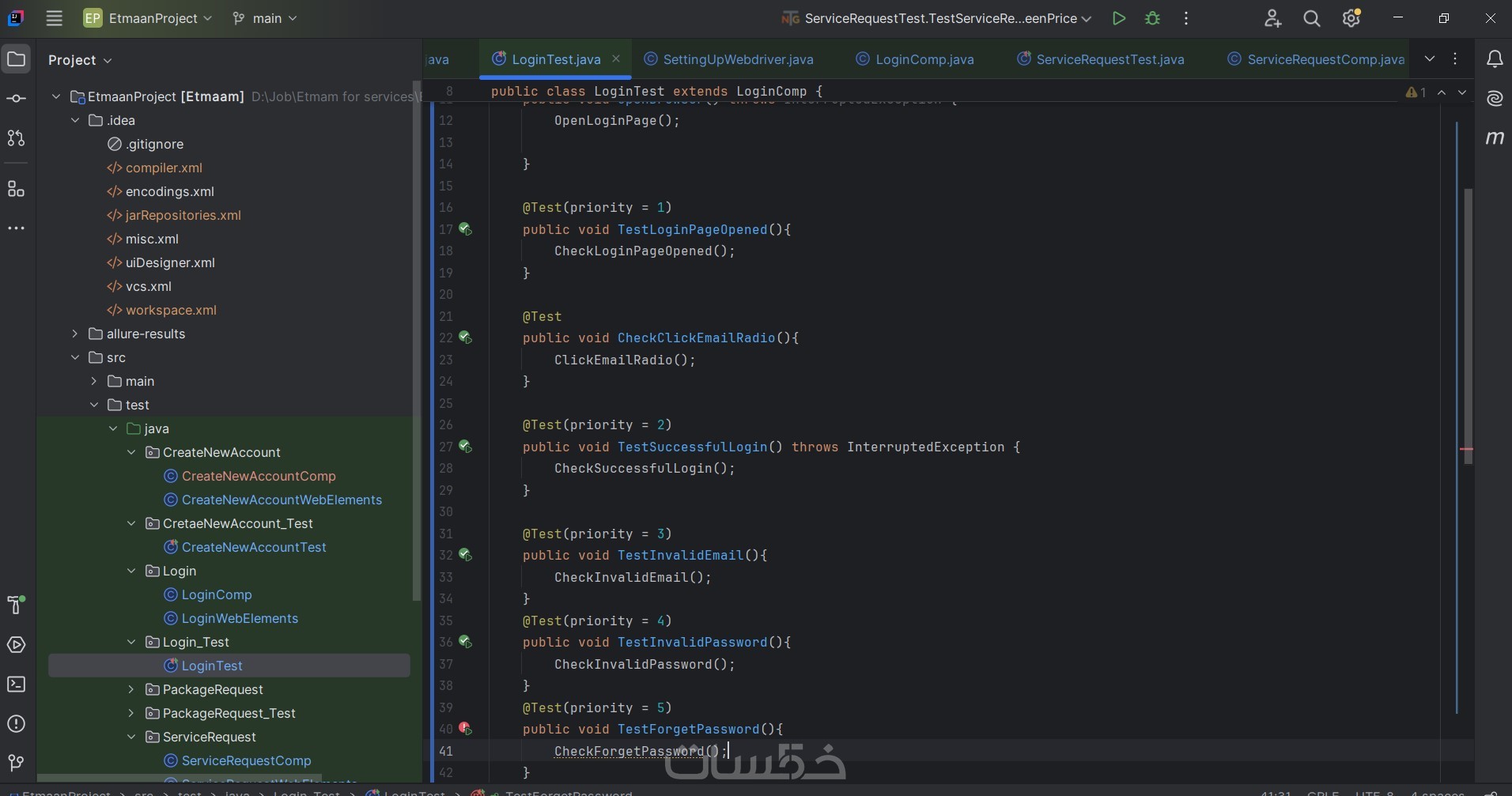This screenshot has height=796, width=1512.
Task: Collapse the Login_Test package
Action: pyautogui.click(x=131, y=642)
